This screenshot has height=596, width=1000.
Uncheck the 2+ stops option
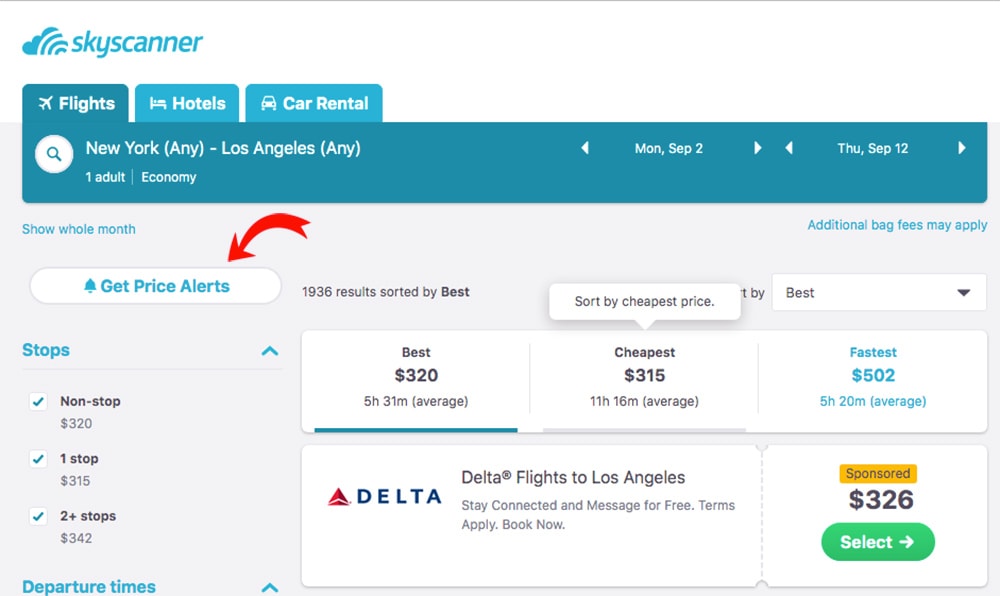[37, 516]
